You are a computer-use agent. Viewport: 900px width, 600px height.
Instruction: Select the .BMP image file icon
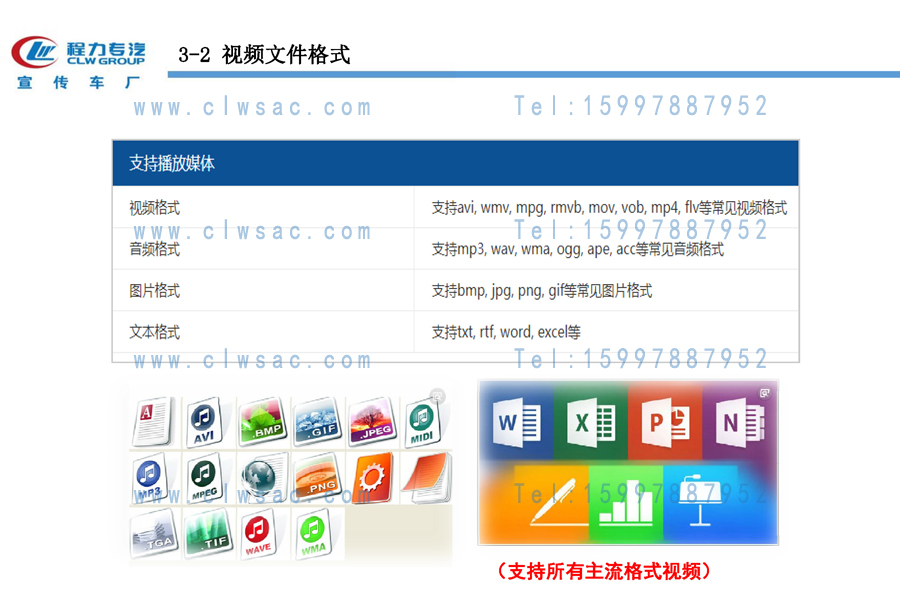tap(263, 422)
